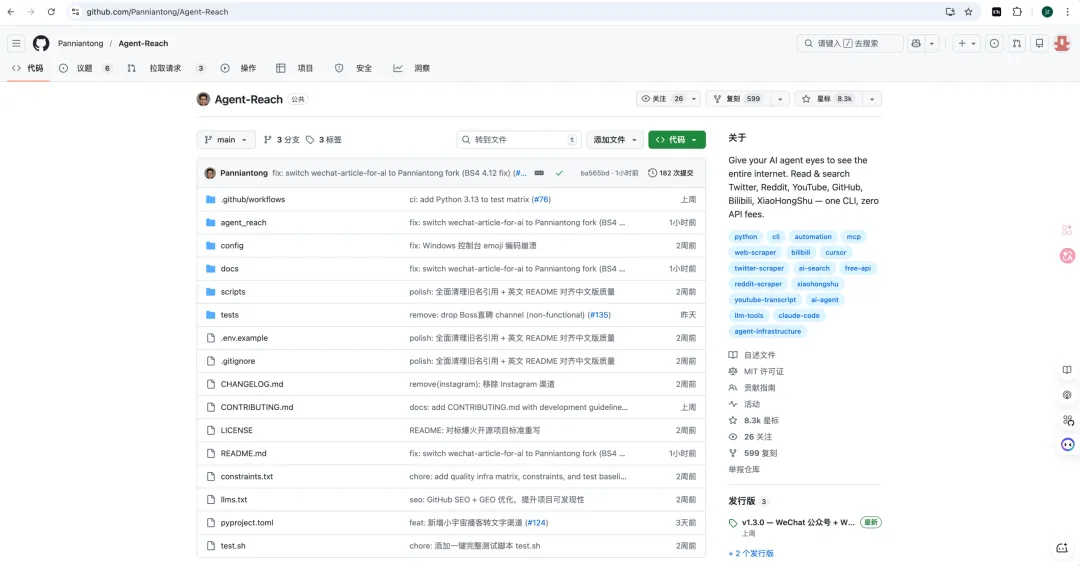Open the #135 pull request link
This screenshot has width=1080, height=566.
(x=599, y=315)
